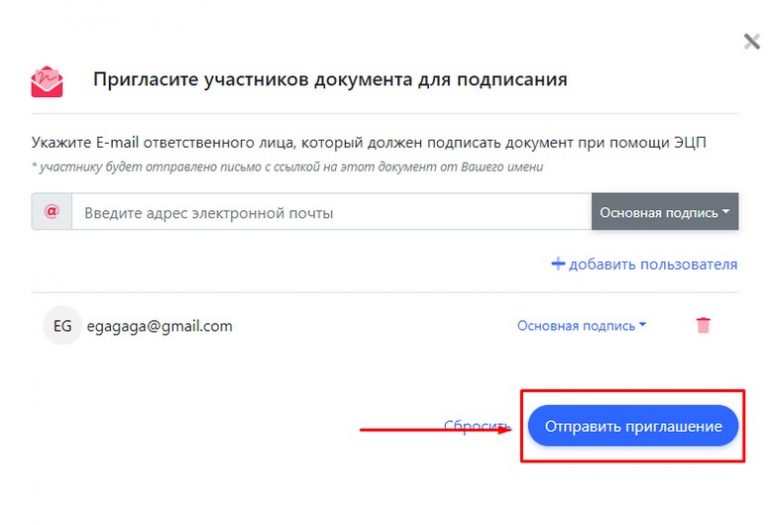Click the "добавить пользователя" link
This screenshot has height=525, width=768.
(x=644, y=265)
